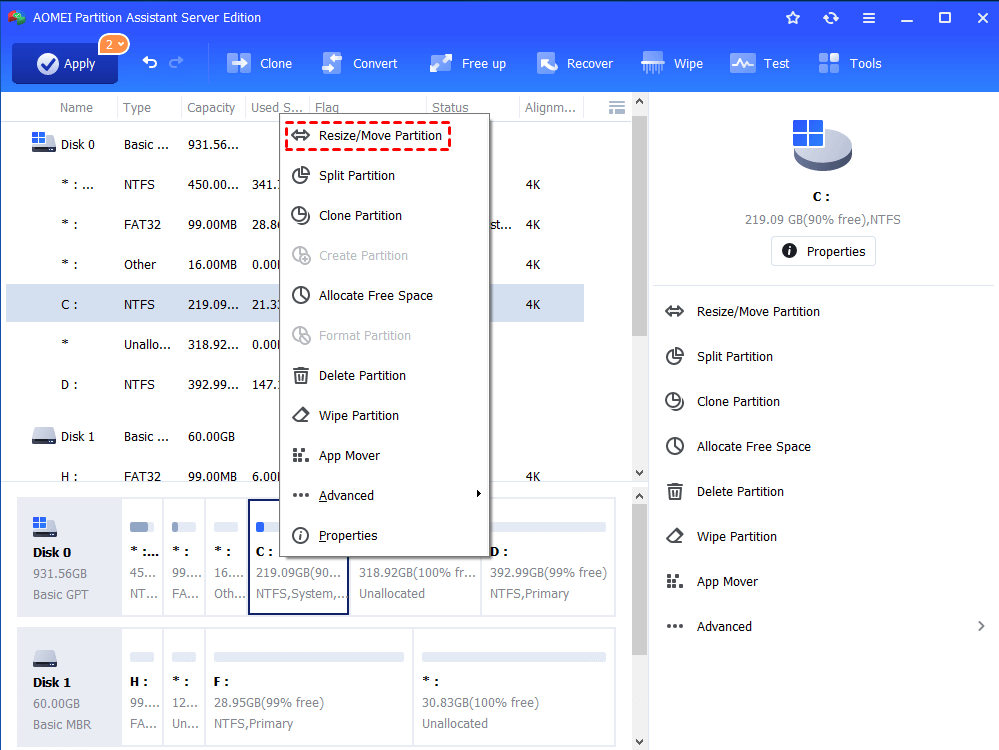
Task: Choose Properties in the context menu
Action: (385, 535)
